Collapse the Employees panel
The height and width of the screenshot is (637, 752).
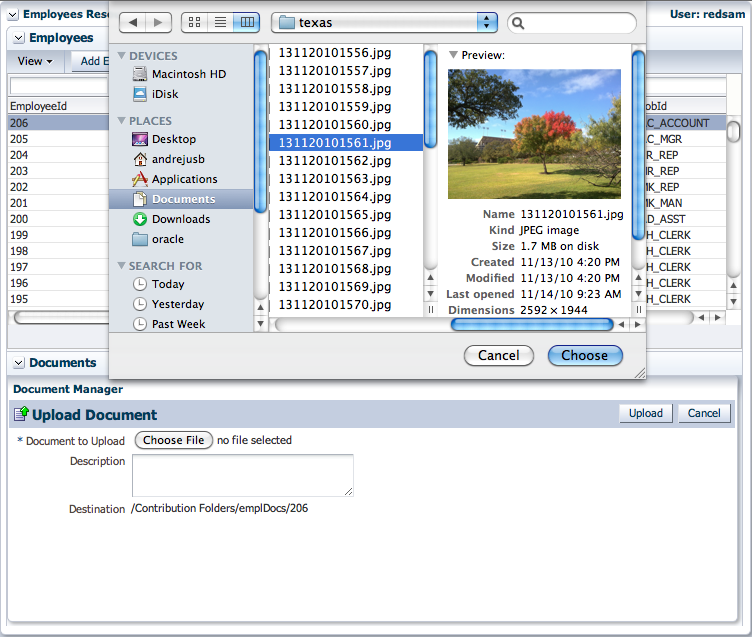pos(19,38)
